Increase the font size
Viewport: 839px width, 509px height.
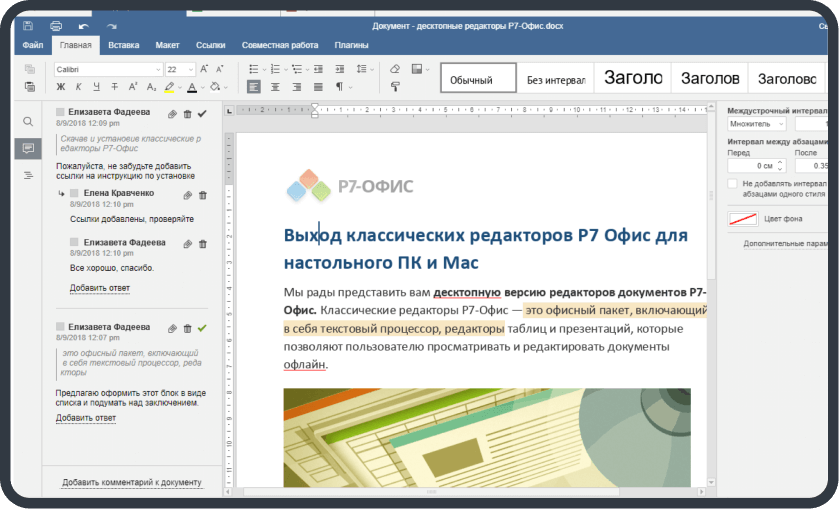[204, 69]
